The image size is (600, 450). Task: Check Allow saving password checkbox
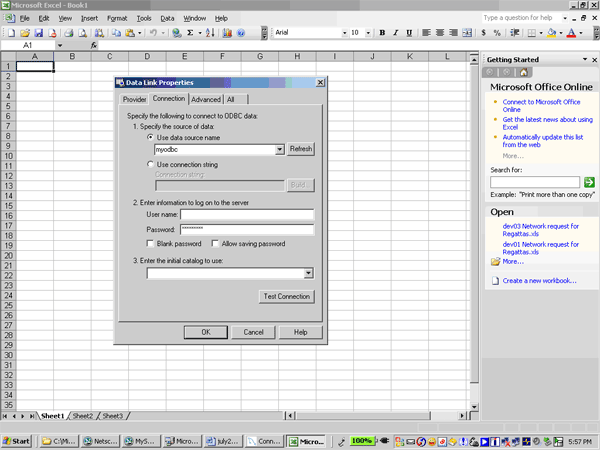(215, 243)
